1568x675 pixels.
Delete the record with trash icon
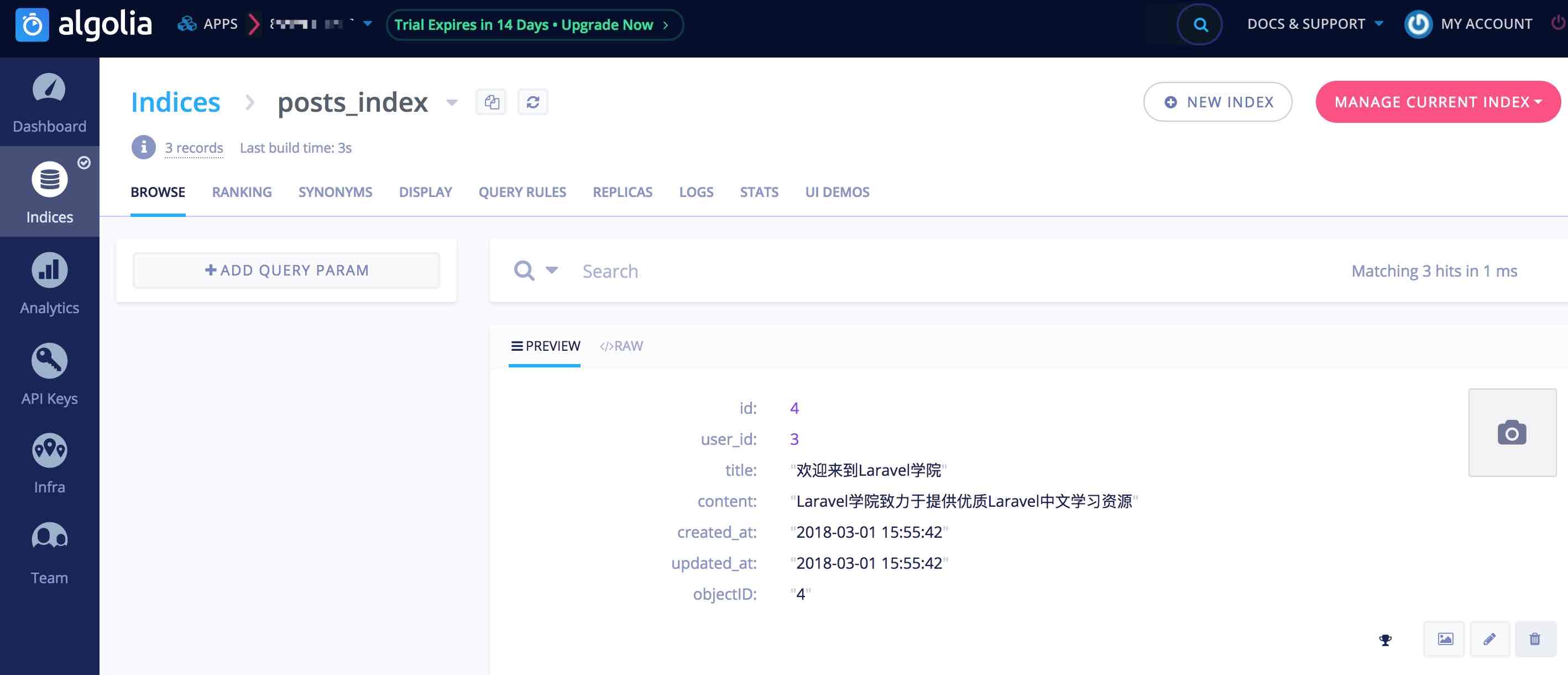[x=1534, y=639]
